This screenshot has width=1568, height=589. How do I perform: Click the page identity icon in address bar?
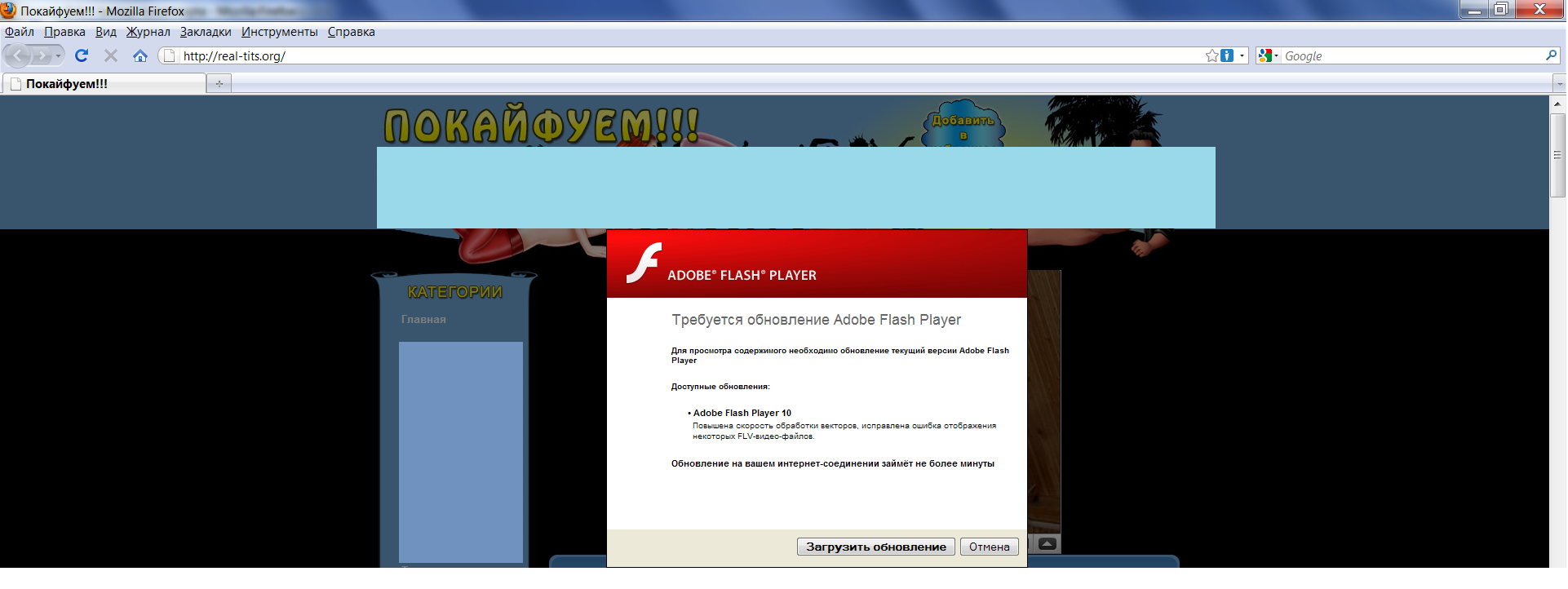(x=169, y=55)
